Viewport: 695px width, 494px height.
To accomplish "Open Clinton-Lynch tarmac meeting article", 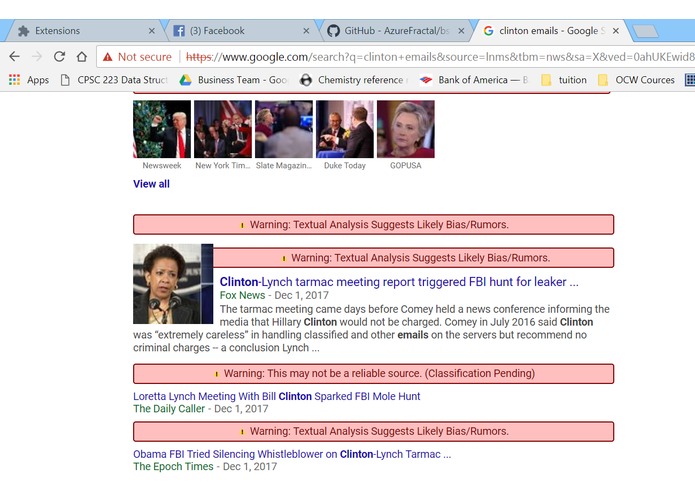I will tap(399, 282).
